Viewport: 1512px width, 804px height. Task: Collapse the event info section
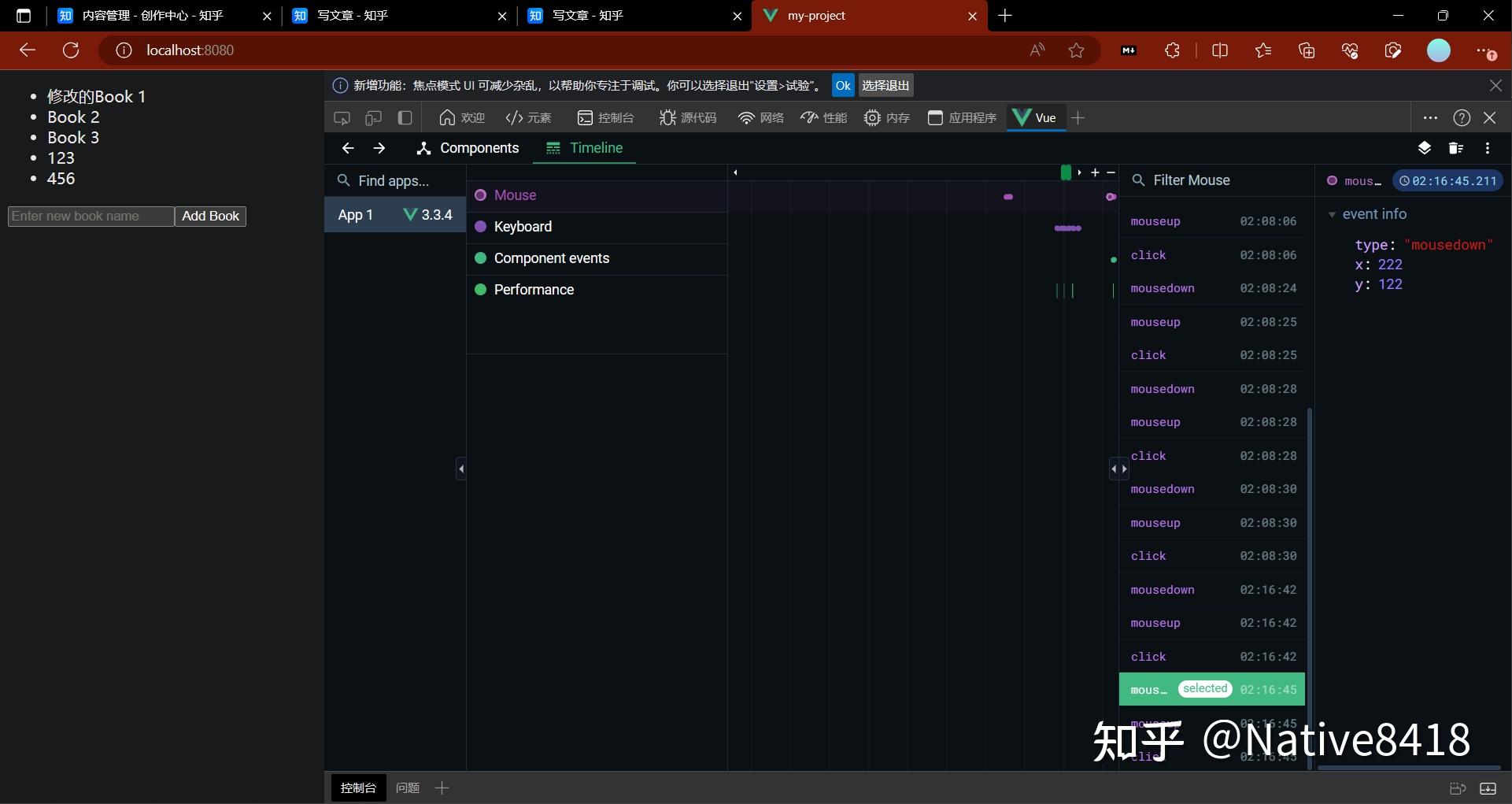[1333, 213]
